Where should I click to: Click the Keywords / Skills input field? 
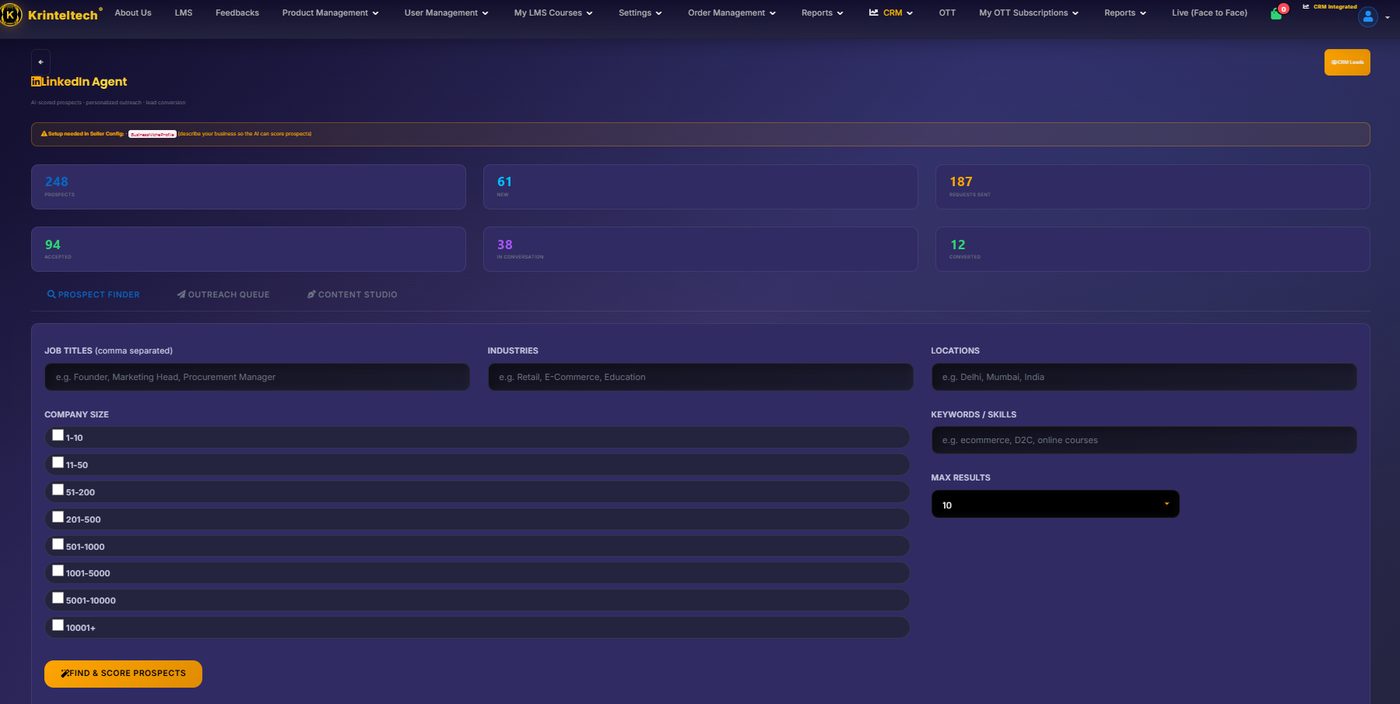pos(1144,440)
